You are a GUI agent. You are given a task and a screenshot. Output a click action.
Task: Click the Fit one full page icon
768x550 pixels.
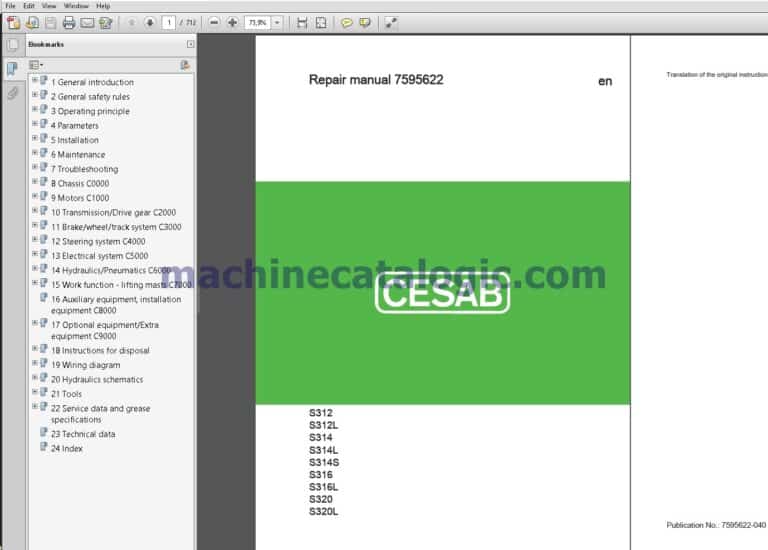[x=321, y=23]
